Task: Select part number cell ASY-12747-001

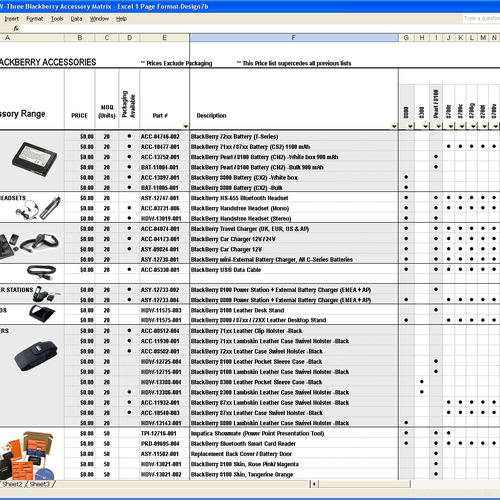Action: 165,198
